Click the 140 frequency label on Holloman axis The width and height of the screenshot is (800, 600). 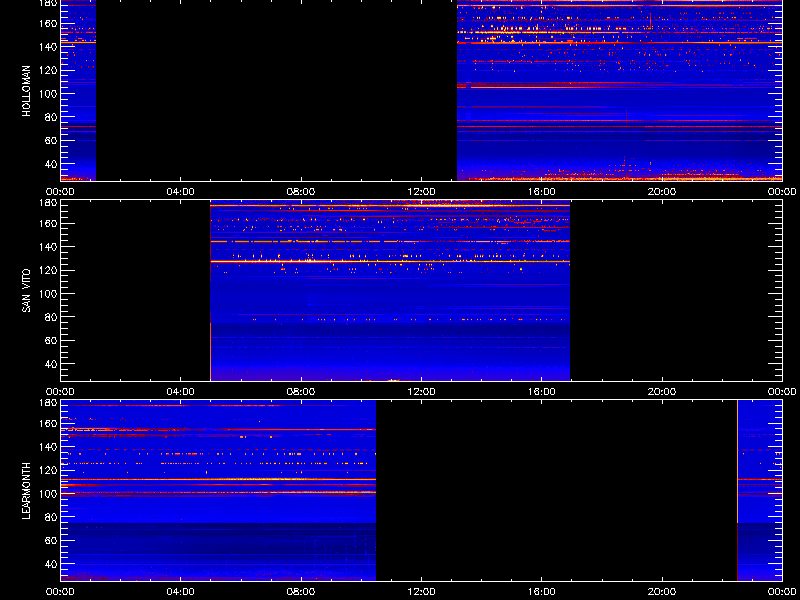(x=48, y=46)
